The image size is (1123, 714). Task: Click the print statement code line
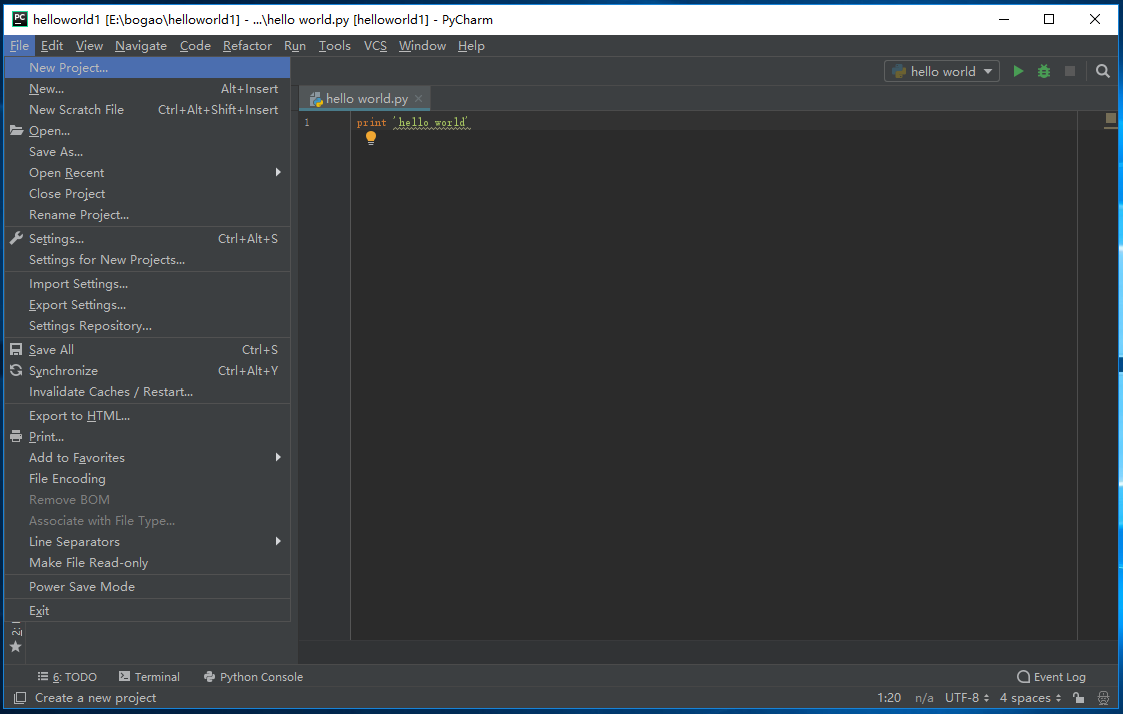[413, 122]
